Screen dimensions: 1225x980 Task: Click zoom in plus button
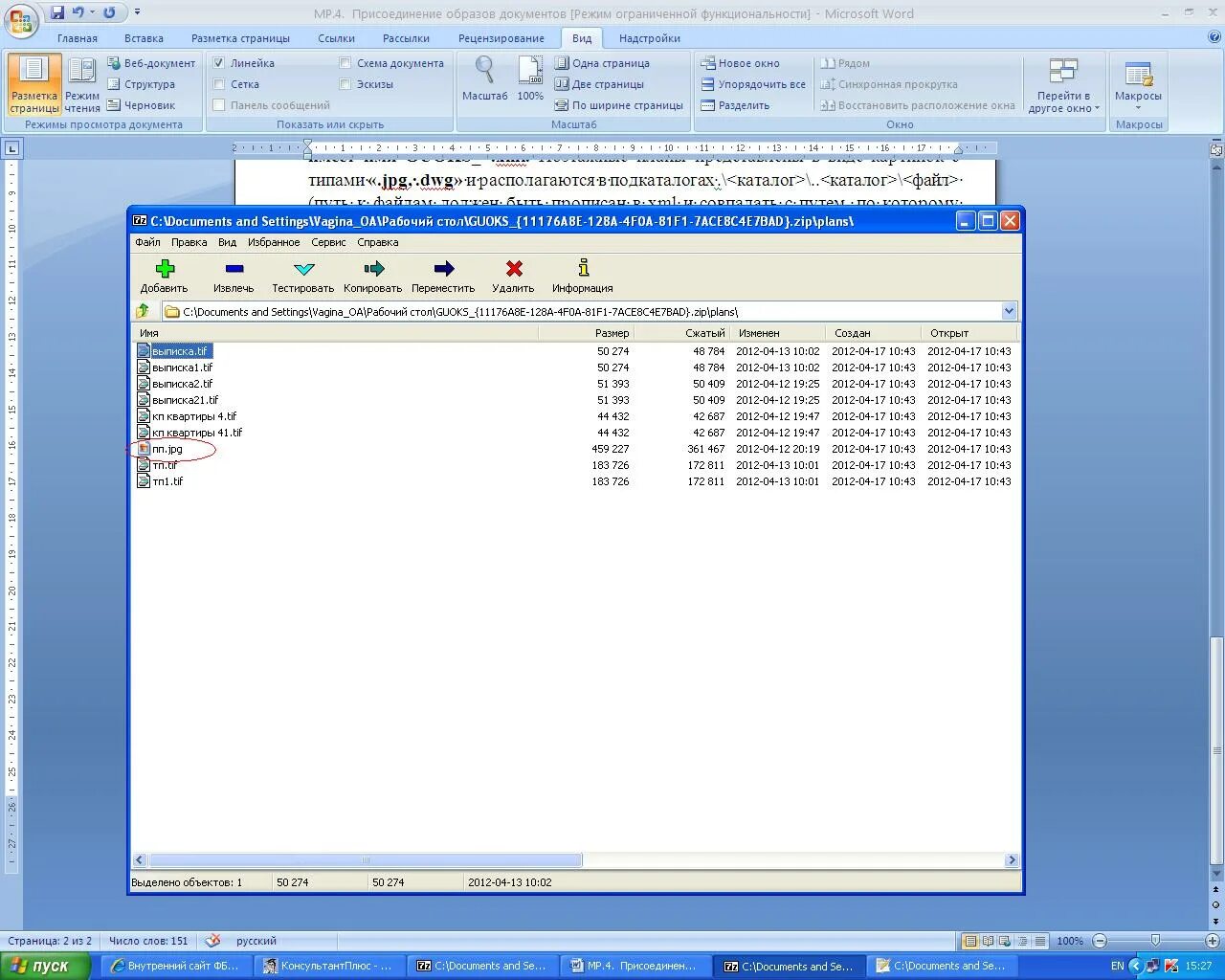pyautogui.click(x=1212, y=941)
